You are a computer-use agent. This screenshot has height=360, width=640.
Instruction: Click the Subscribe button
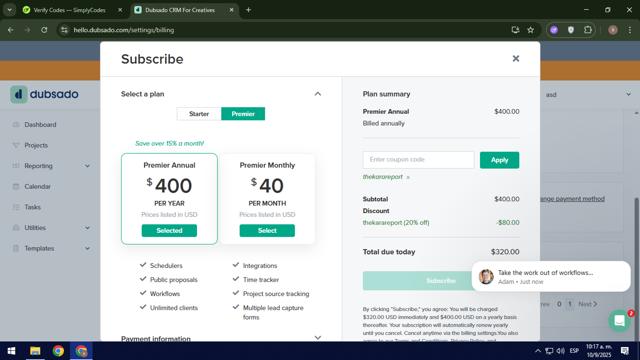pos(440,281)
